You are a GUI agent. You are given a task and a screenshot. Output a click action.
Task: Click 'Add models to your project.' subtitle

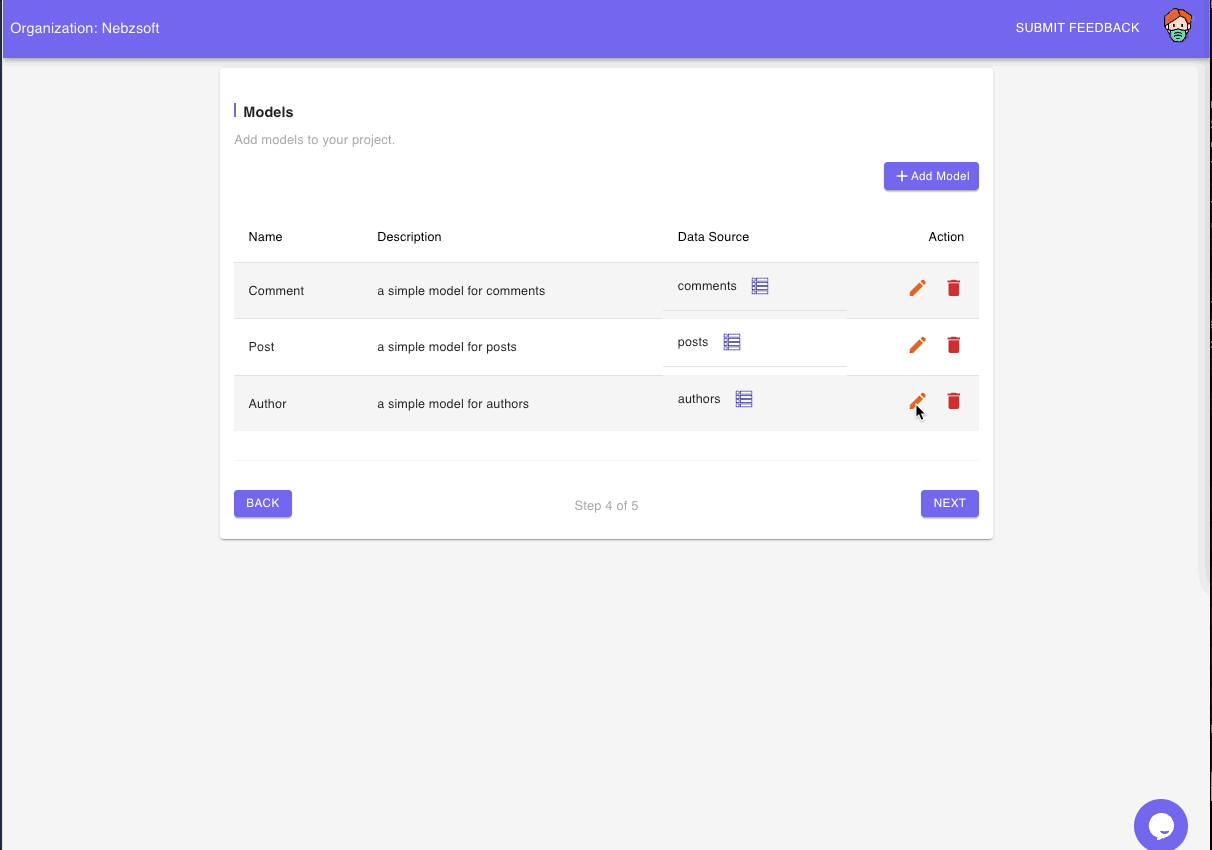[315, 140]
